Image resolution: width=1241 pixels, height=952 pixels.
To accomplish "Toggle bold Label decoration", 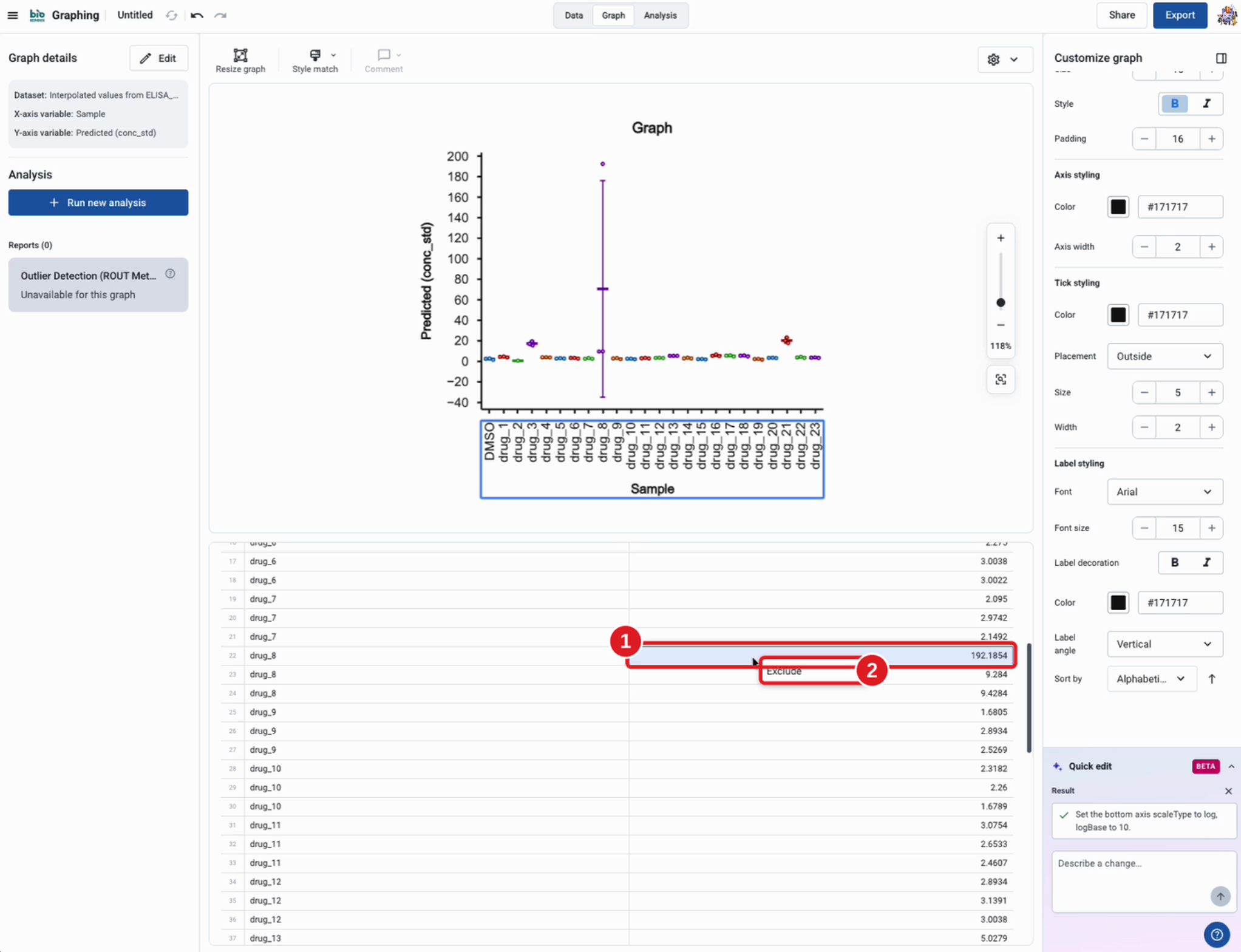I will [x=1174, y=563].
